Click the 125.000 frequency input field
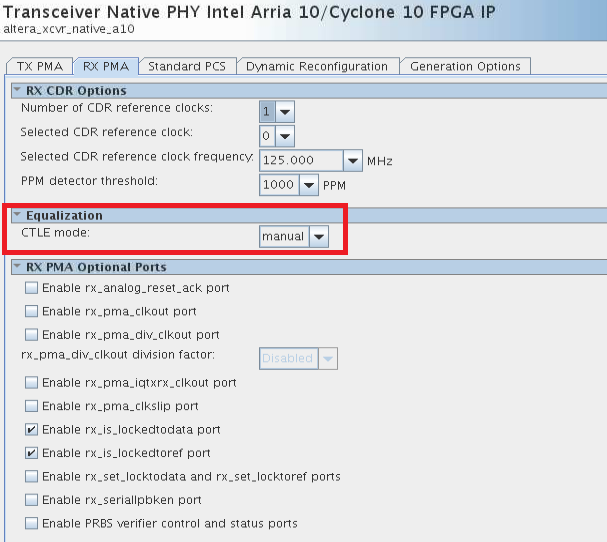The width and height of the screenshot is (607, 542). pyautogui.click(x=300, y=160)
